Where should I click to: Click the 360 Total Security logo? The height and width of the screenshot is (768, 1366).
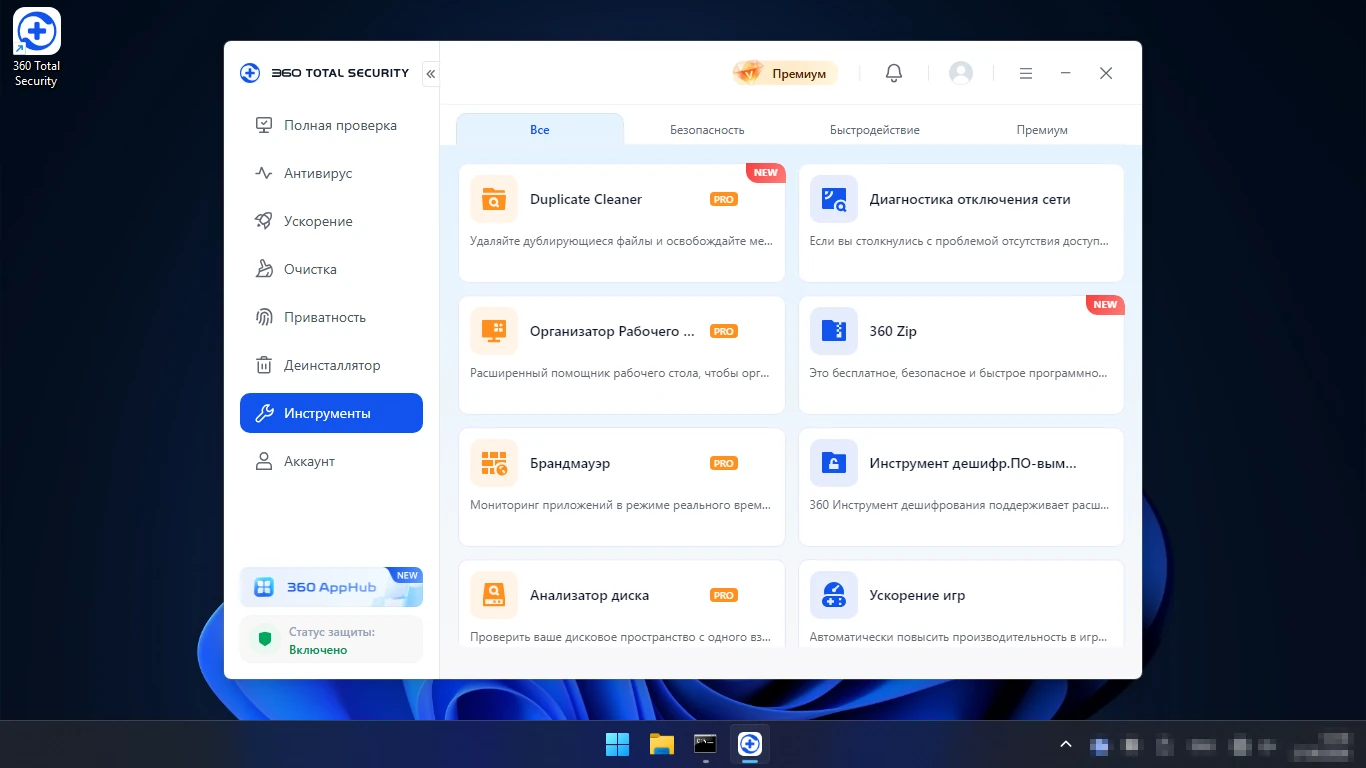[325, 73]
